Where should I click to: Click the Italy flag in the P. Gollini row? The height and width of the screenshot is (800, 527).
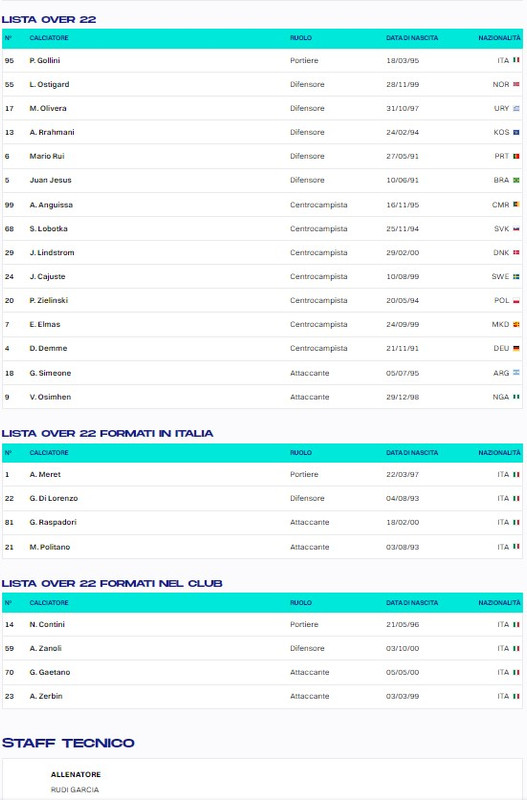[x=516, y=60]
